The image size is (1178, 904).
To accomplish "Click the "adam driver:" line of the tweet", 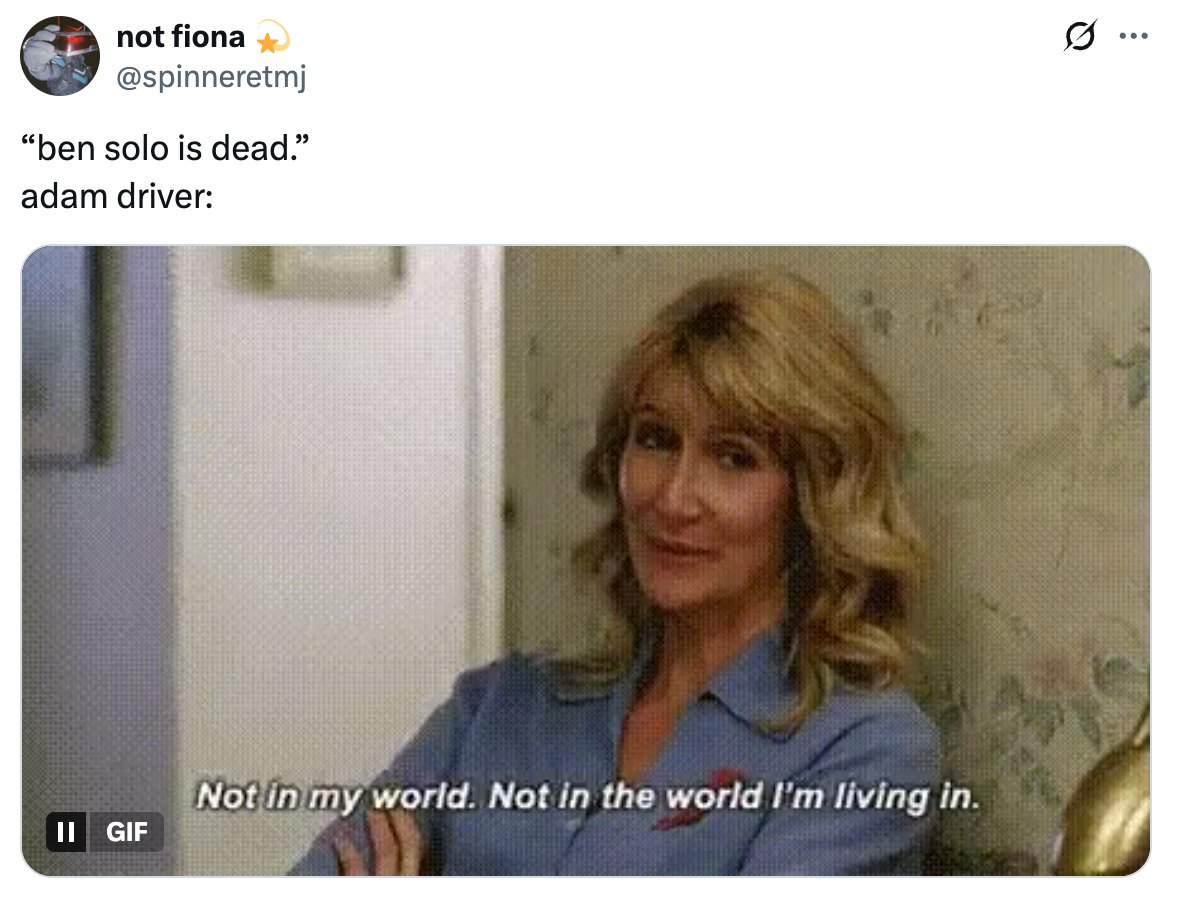I will click(117, 197).
